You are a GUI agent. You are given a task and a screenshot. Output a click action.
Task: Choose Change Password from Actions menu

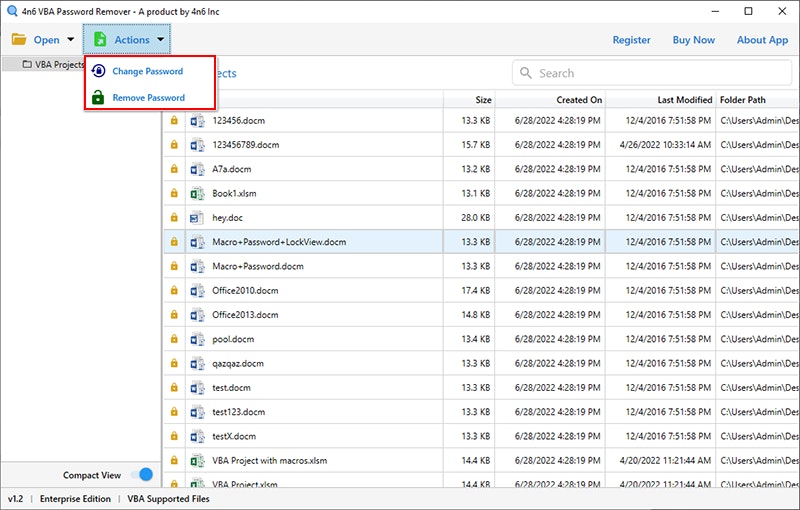[x=147, y=71]
